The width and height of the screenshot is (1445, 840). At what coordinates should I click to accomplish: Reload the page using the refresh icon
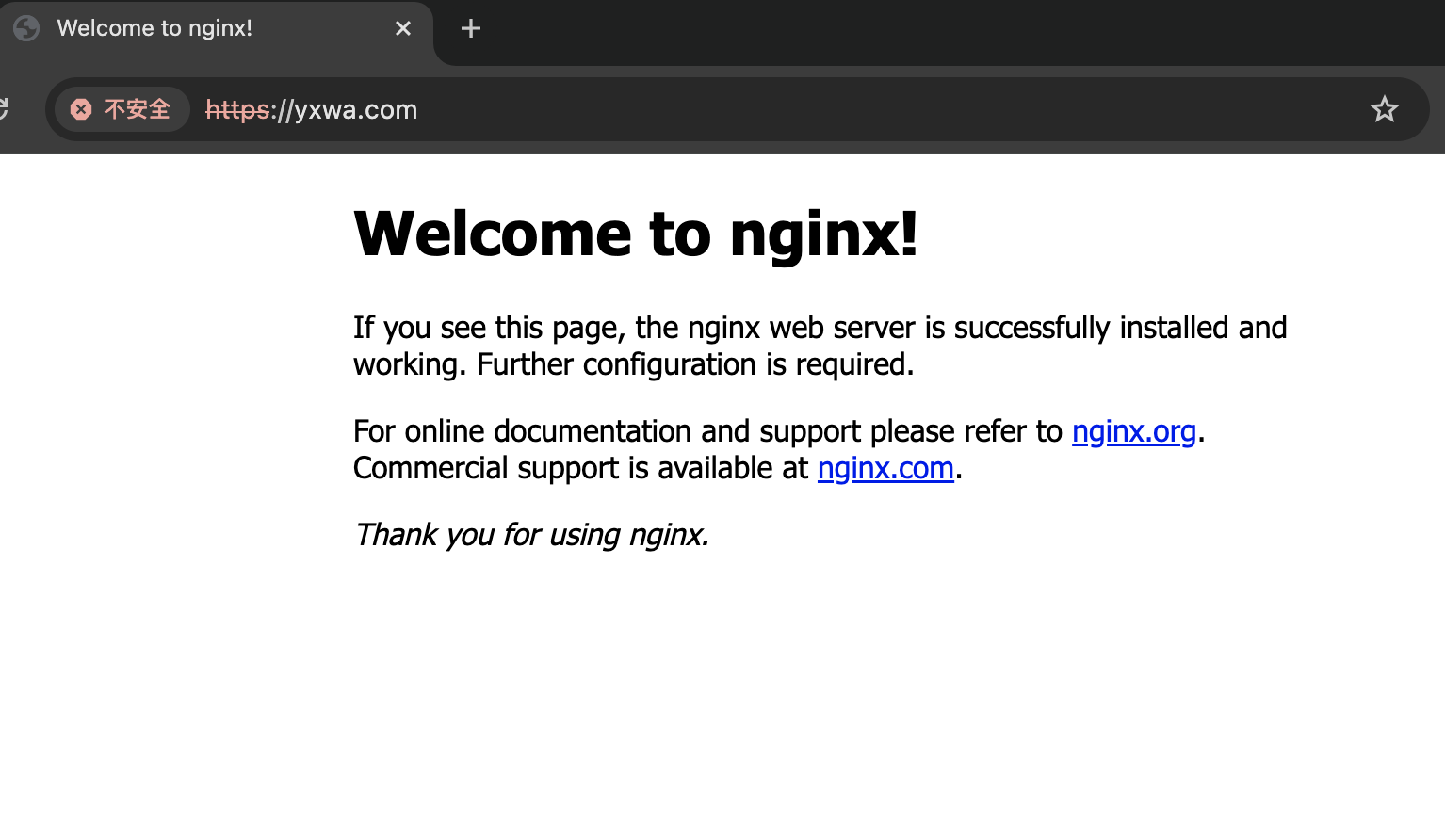(x=3, y=109)
